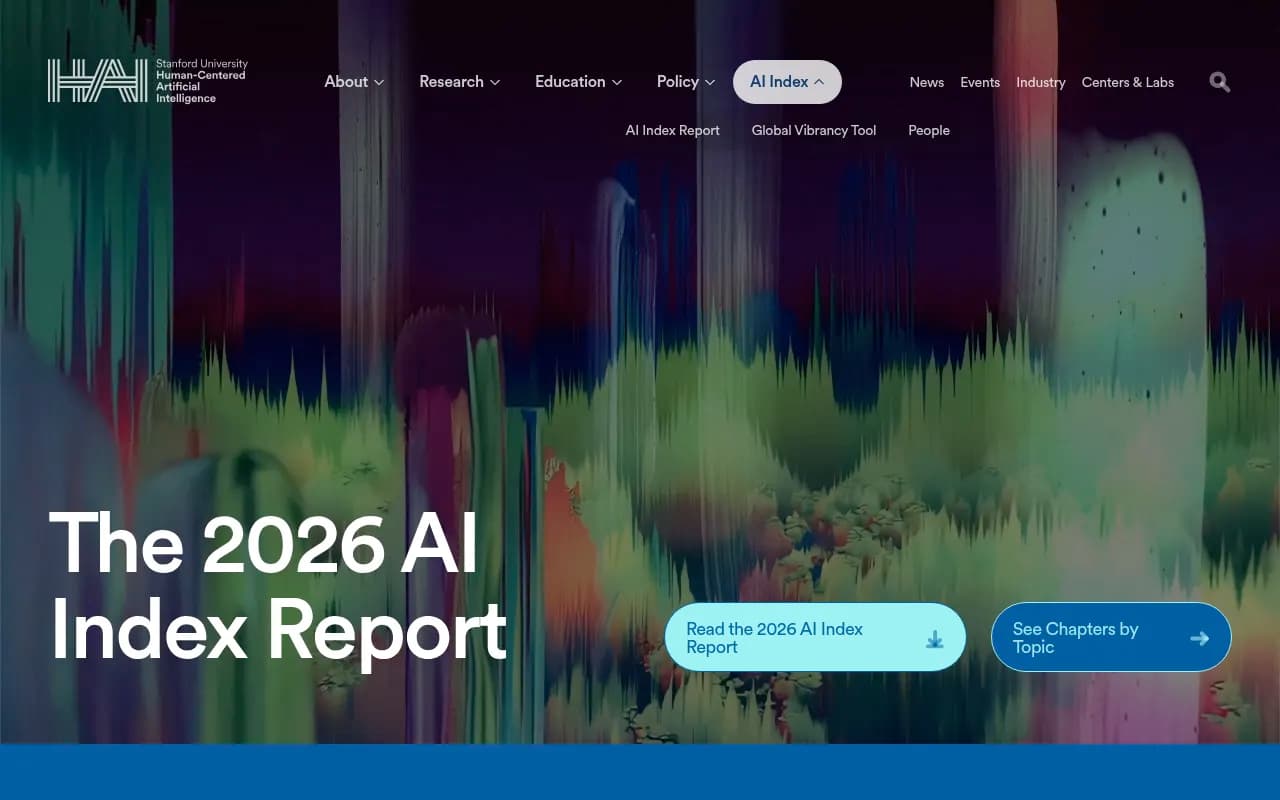
Task: Open the AI Index Report submenu item
Action: [x=673, y=130]
